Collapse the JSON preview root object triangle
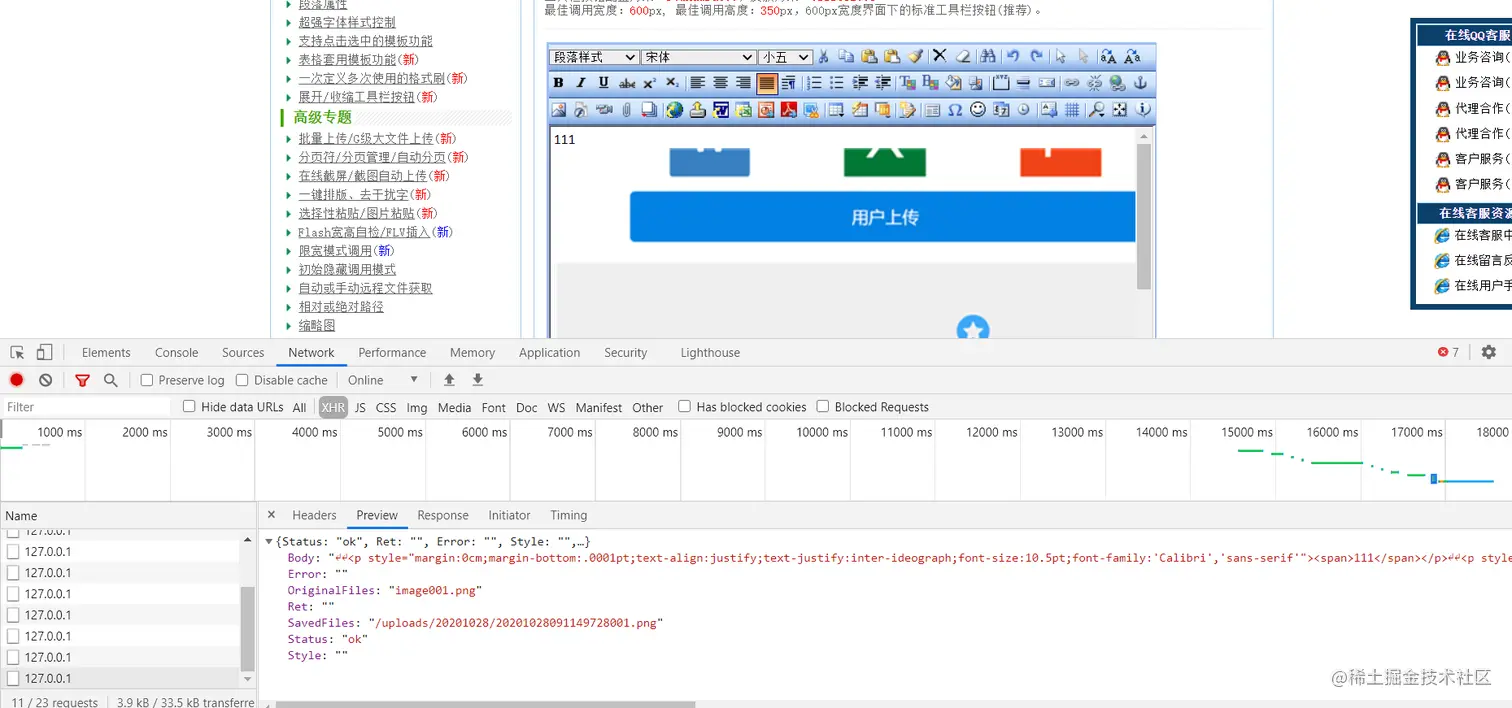This screenshot has height=708, width=1512. point(269,541)
